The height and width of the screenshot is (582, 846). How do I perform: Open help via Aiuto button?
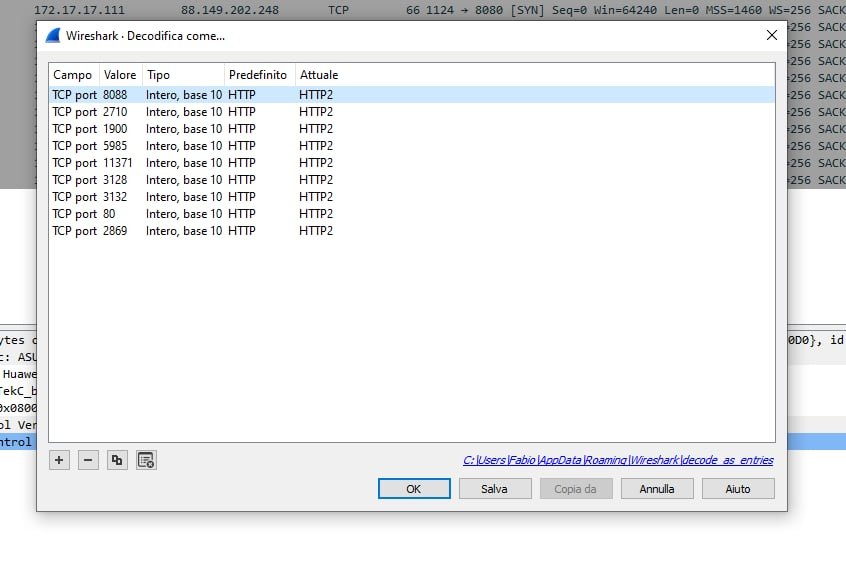(738, 489)
